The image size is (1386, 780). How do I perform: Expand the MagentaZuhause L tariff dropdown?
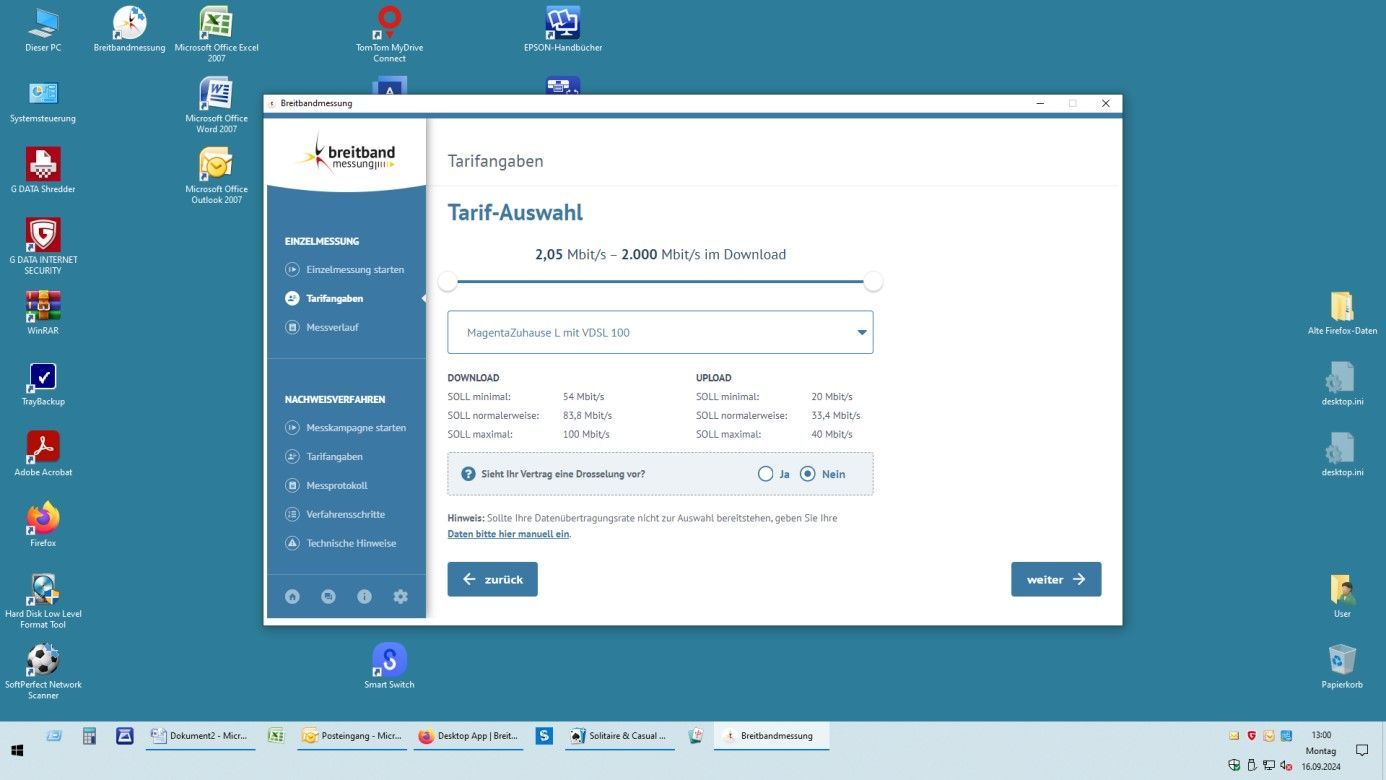[660, 332]
